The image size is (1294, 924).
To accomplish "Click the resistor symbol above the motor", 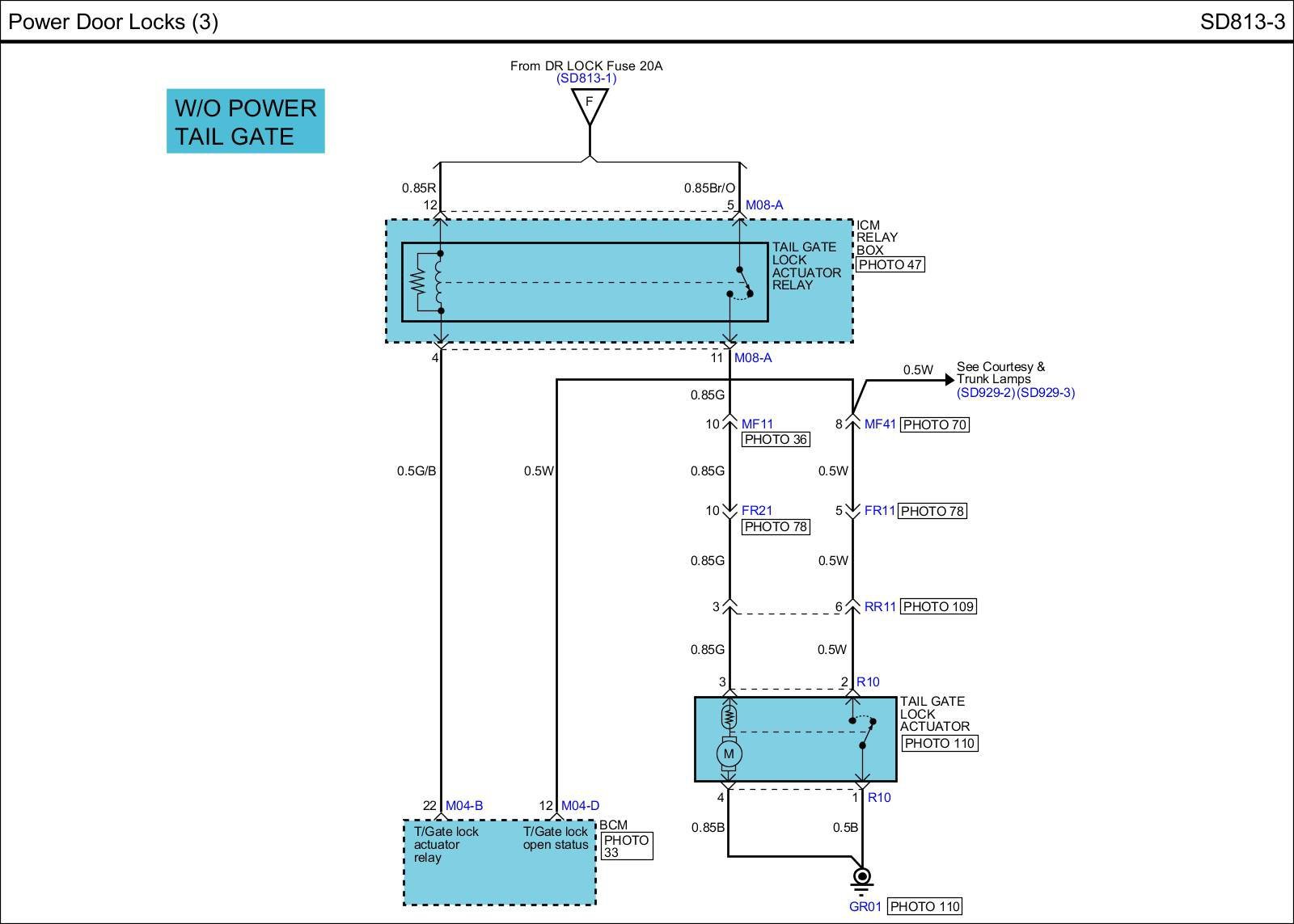I will click(729, 716).
